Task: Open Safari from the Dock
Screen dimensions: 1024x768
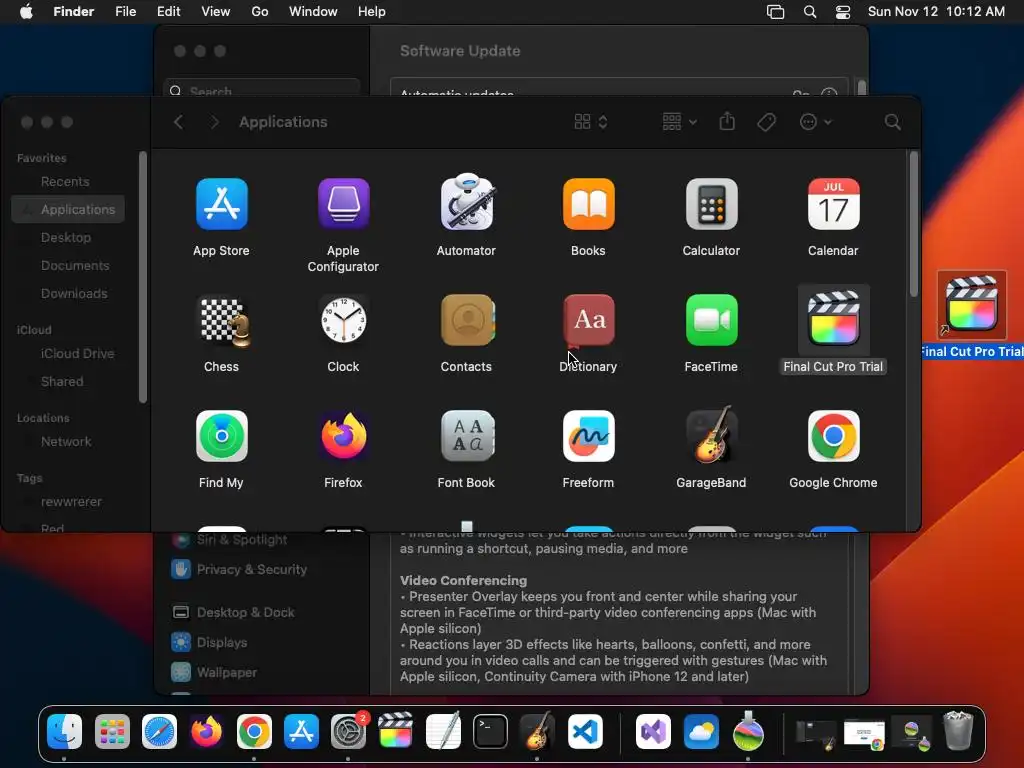Action: [x=159, y=731]
